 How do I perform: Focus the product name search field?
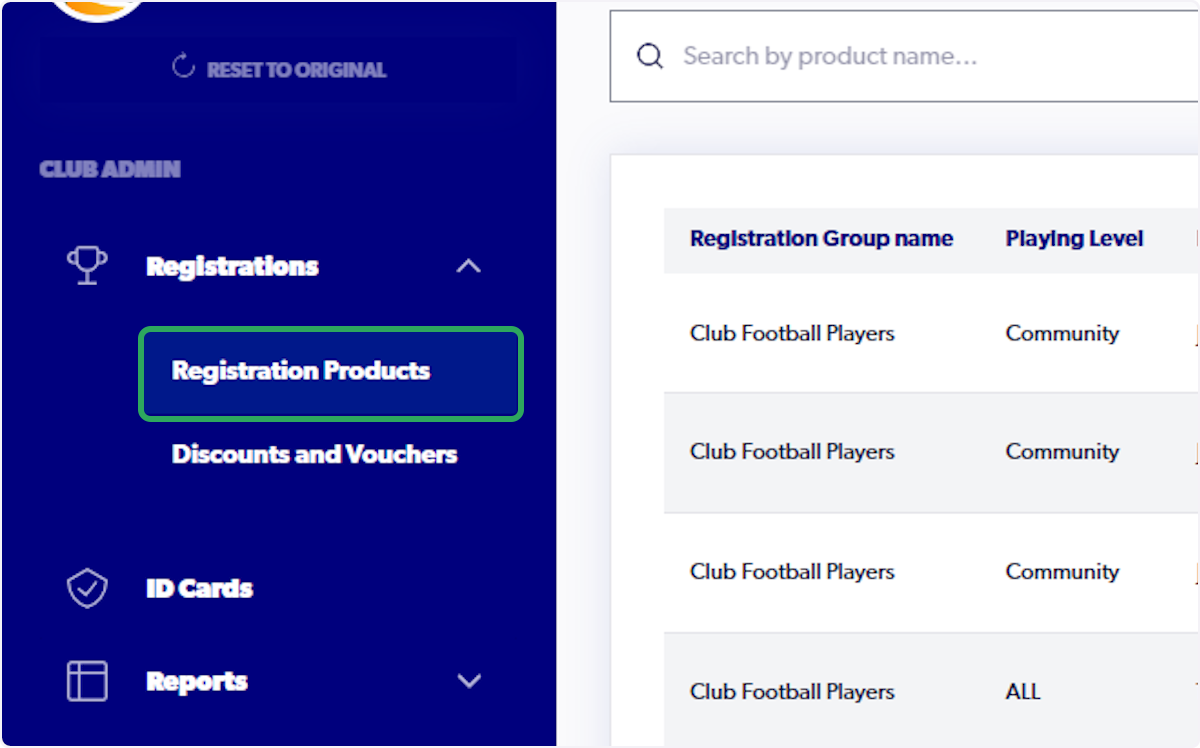[904, 56]
